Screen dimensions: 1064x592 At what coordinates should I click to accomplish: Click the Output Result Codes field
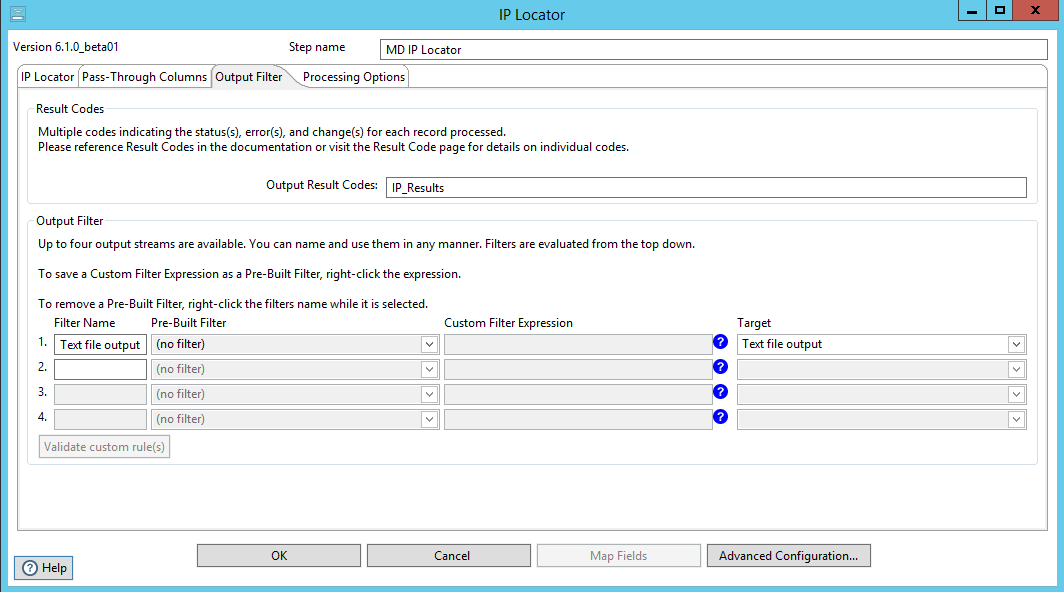click(706, 187)
